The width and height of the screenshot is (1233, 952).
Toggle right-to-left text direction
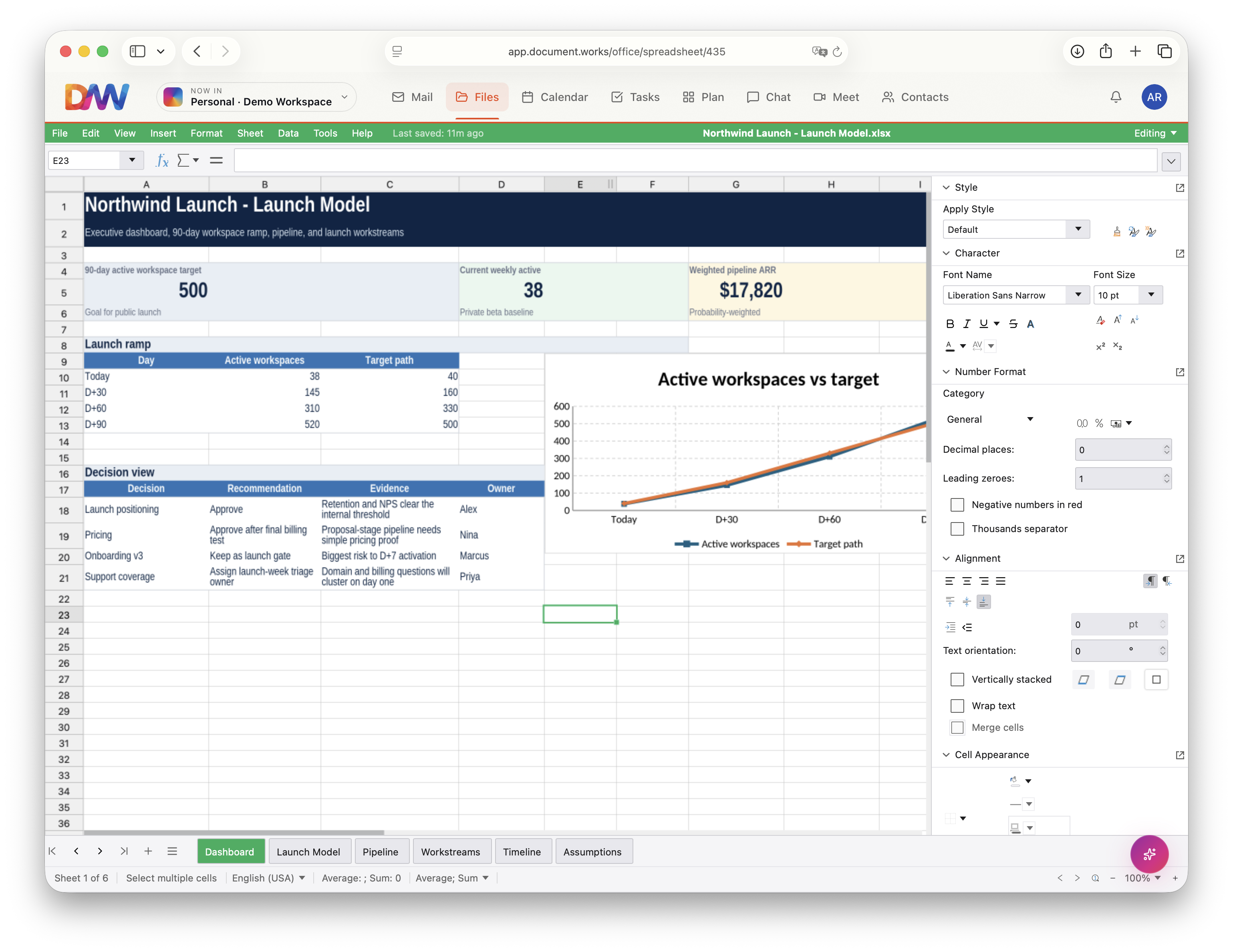pyautogui.click(x=1167, y=581)
